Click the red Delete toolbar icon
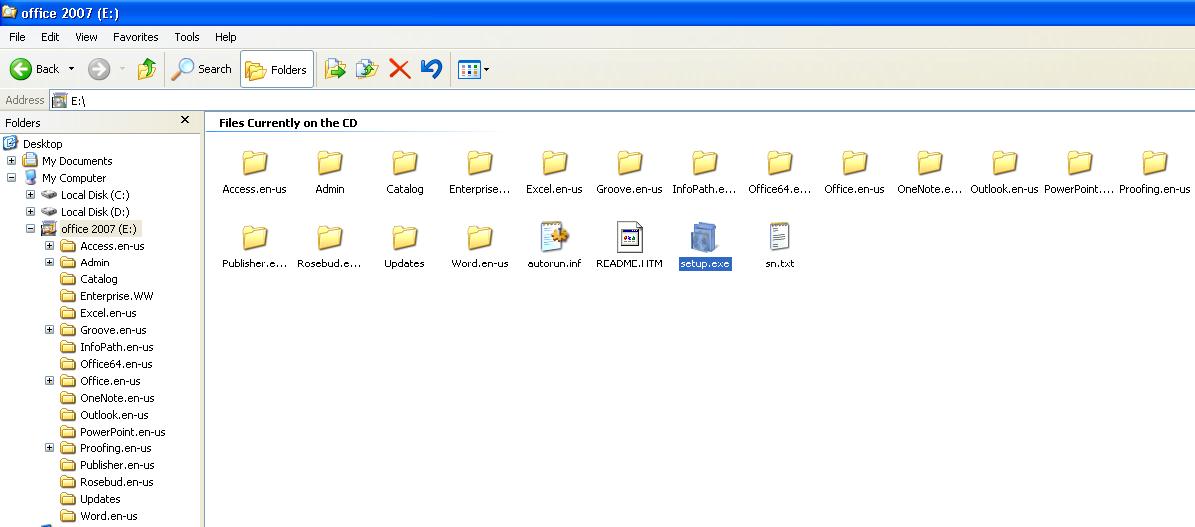 coord(399,69)
